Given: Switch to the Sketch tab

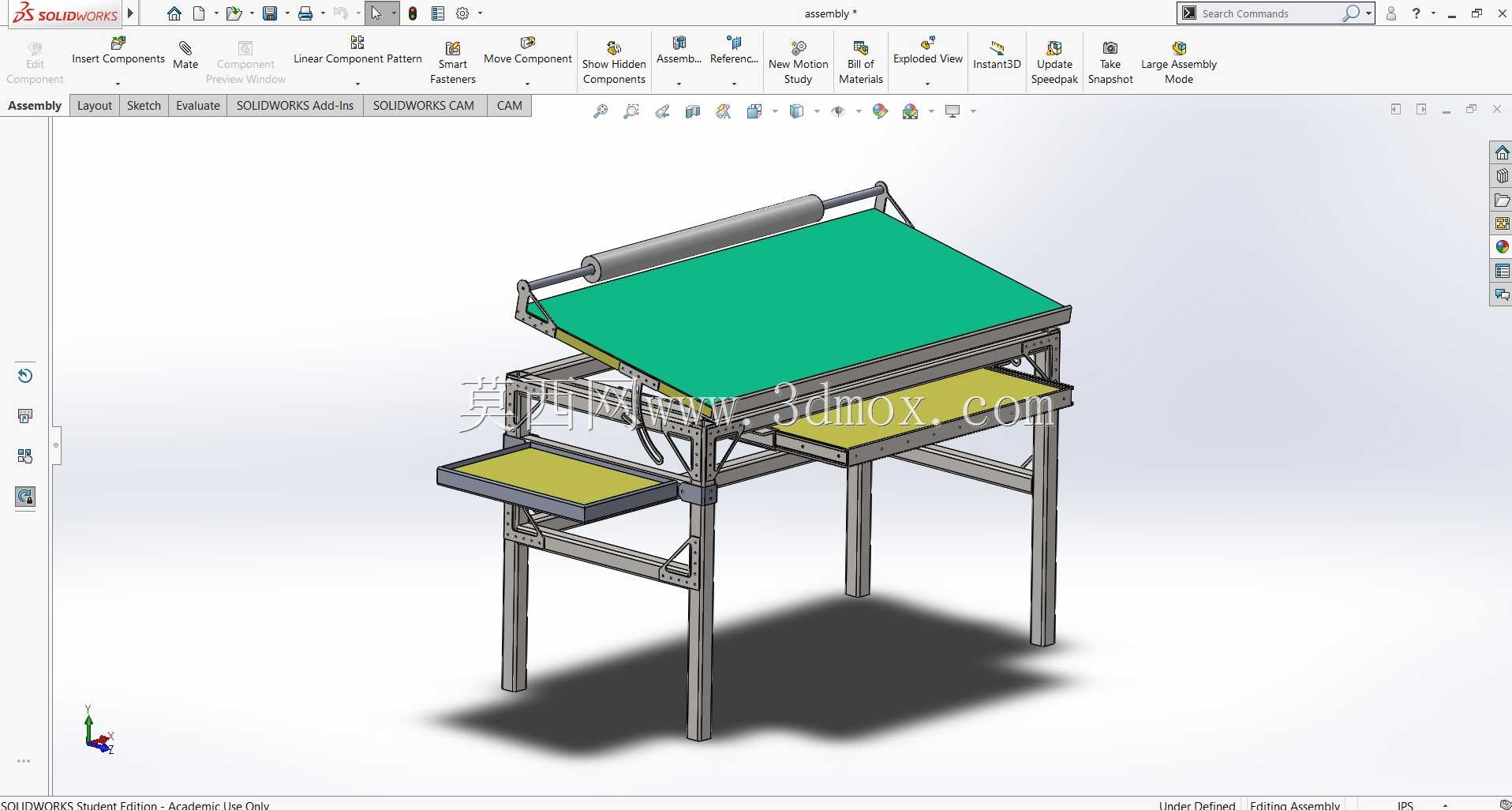Looking at the screenshot, I should pyautogui.click(x=144, y=106).
